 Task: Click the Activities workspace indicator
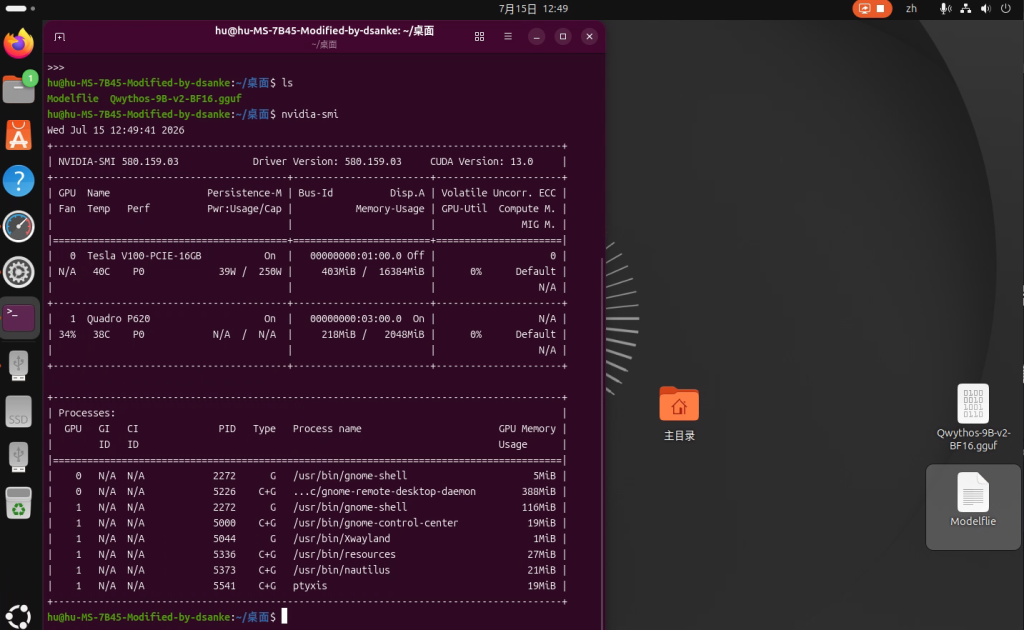click(x=20, y=8)
